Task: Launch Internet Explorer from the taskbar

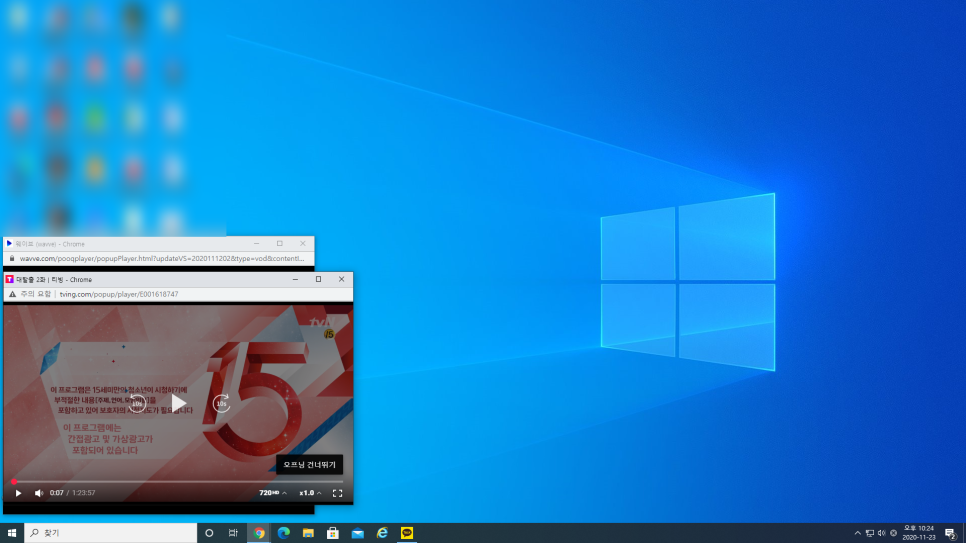Action: (x=382, y=533)
